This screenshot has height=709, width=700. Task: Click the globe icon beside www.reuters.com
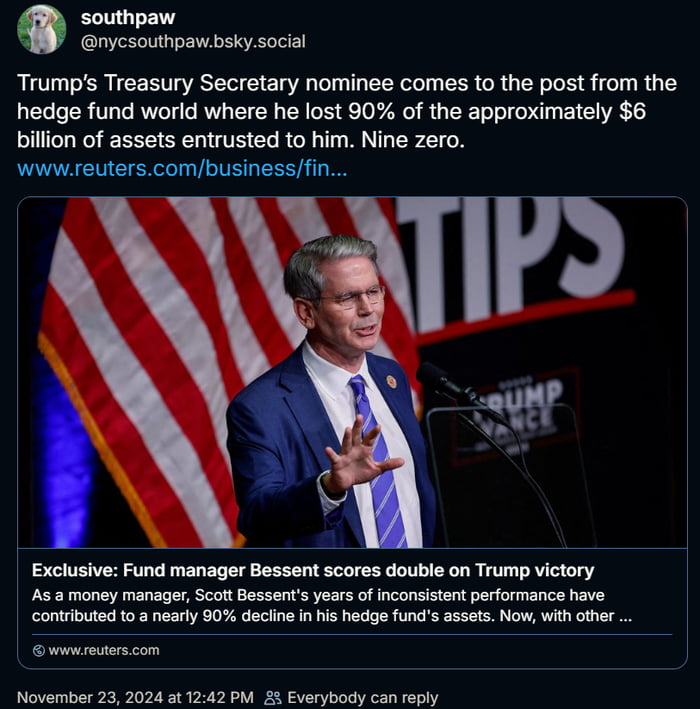[39, 650]
